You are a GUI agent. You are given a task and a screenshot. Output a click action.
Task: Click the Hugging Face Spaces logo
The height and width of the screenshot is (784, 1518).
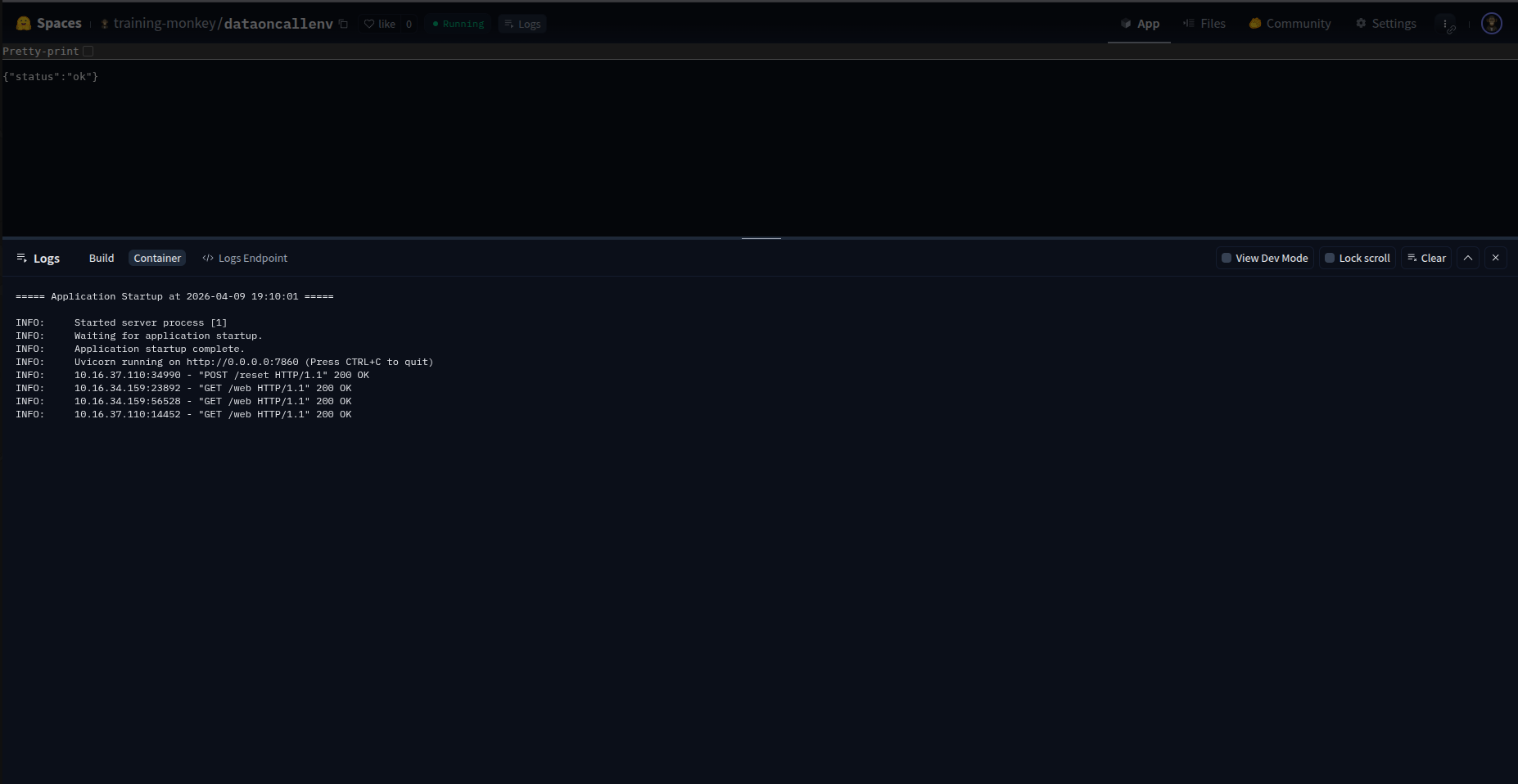pyautogui.click(x=23, y=23)
